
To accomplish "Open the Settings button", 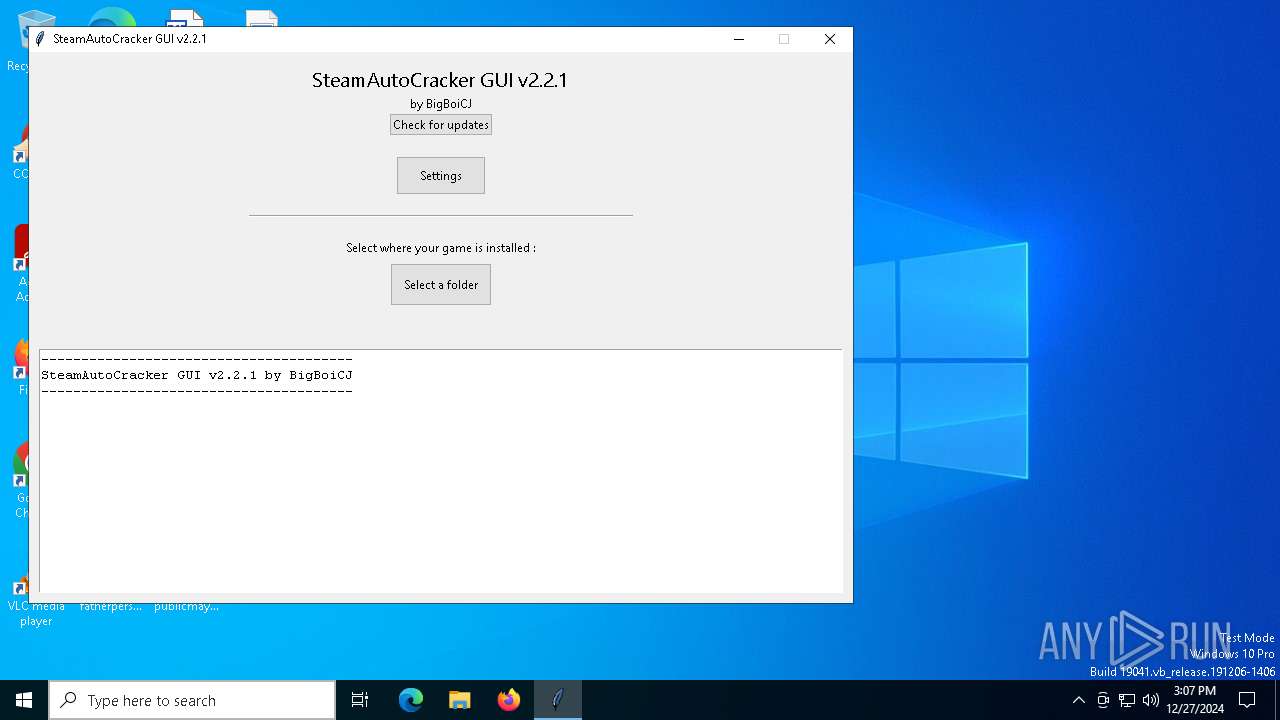I will (x=441, y=176).
